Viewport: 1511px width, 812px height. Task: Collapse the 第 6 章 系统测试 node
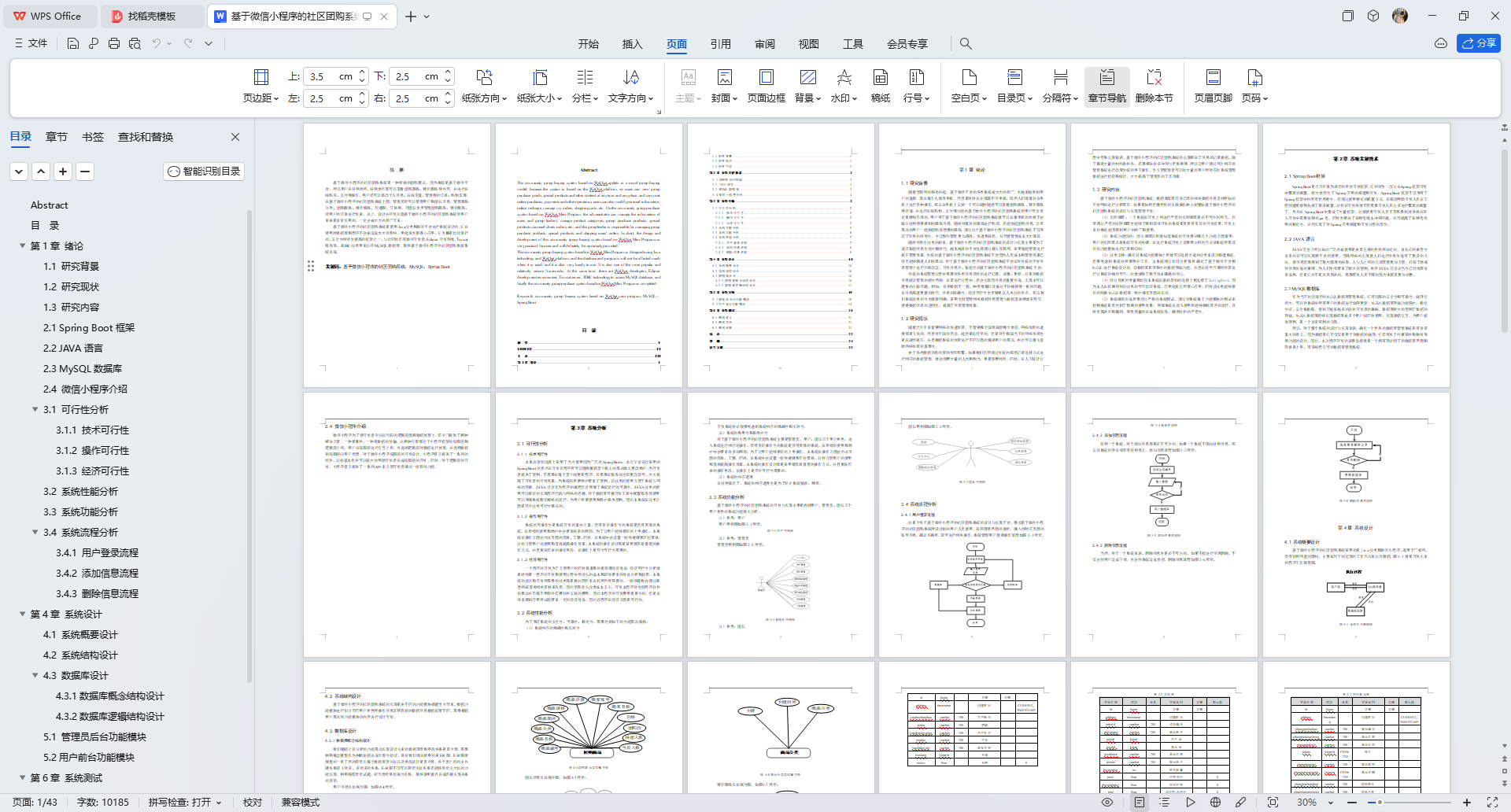tap(22, 777)
